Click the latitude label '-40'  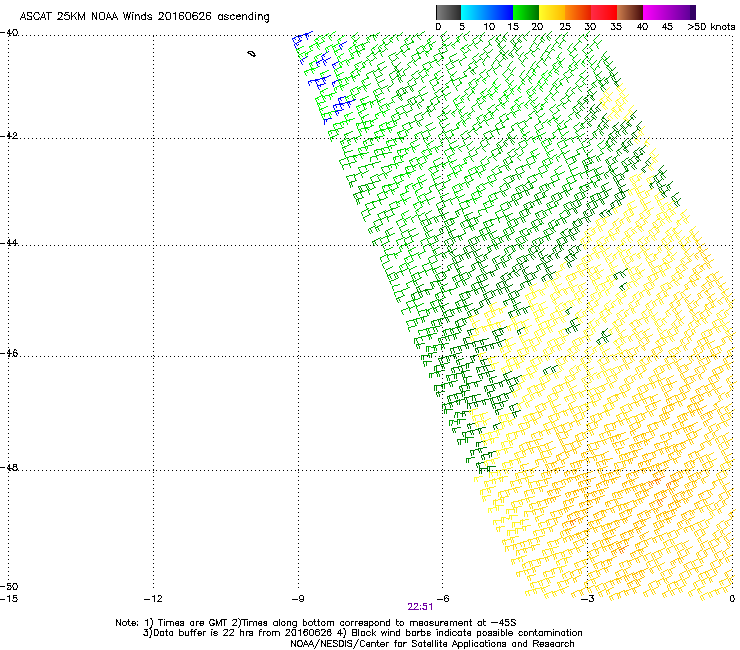pyautogui.click(x=9, y=33)
